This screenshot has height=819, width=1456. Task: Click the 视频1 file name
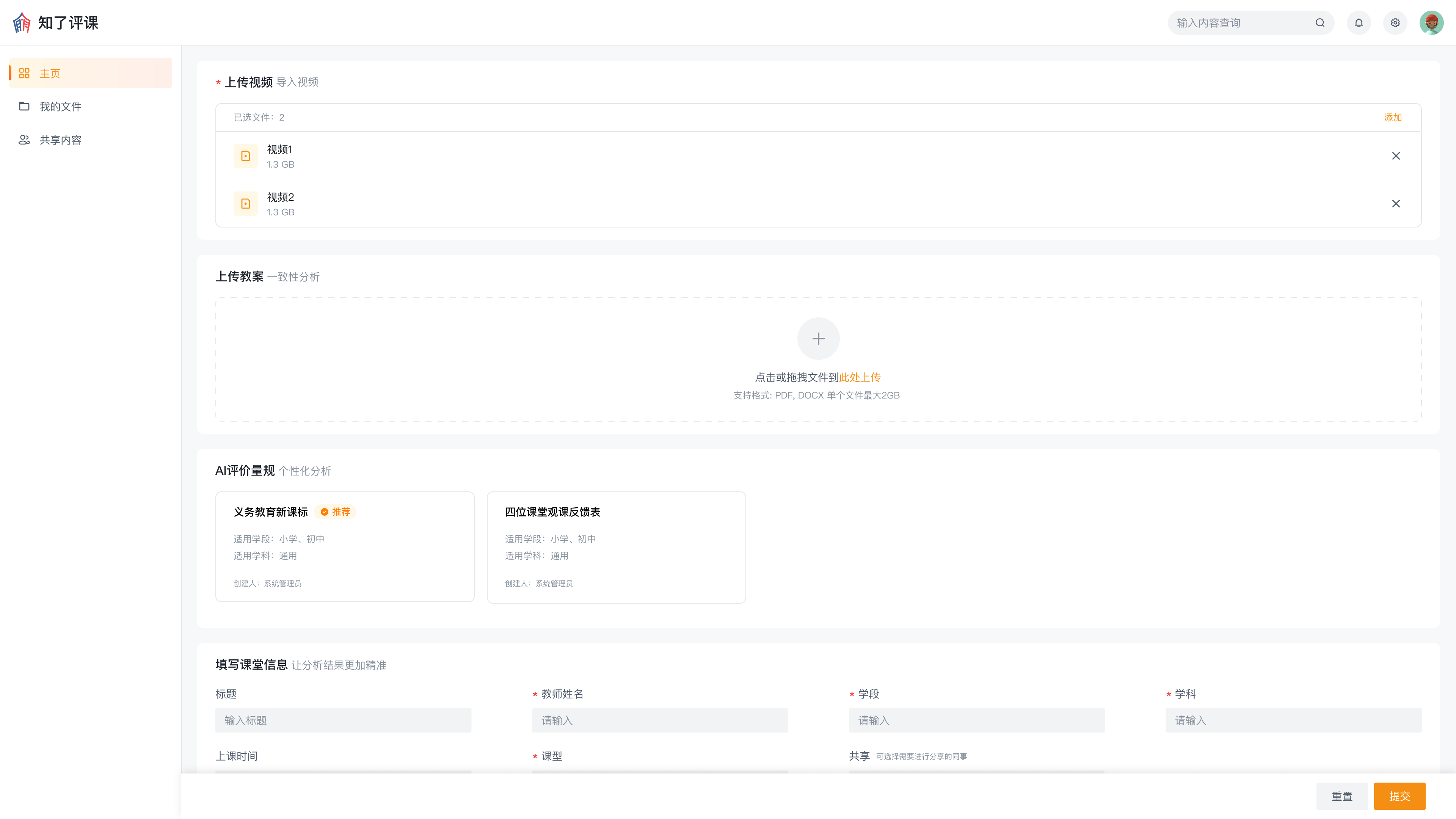pos(279,149)
